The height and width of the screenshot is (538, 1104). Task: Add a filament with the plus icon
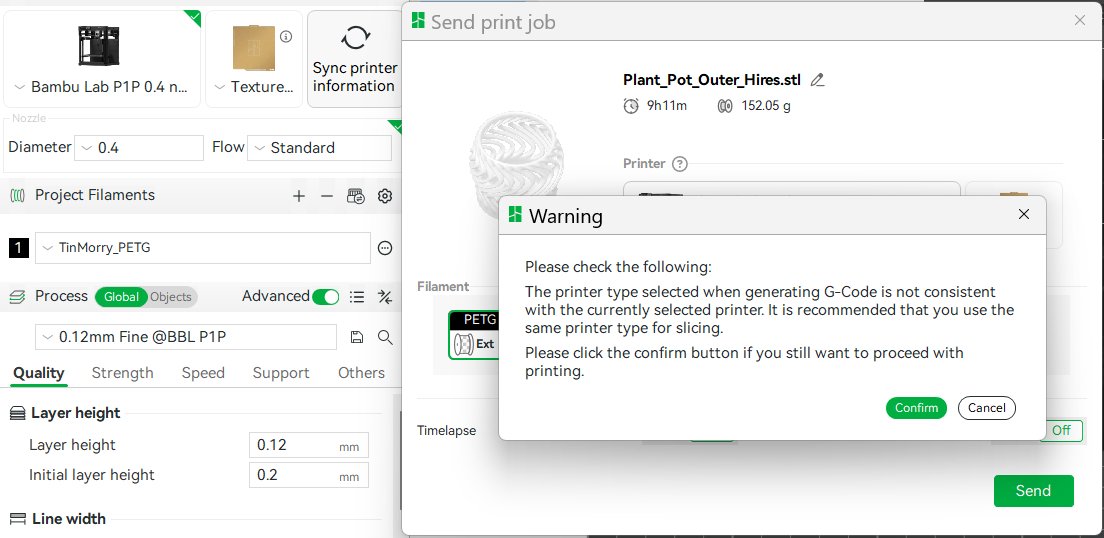(299, 196)
